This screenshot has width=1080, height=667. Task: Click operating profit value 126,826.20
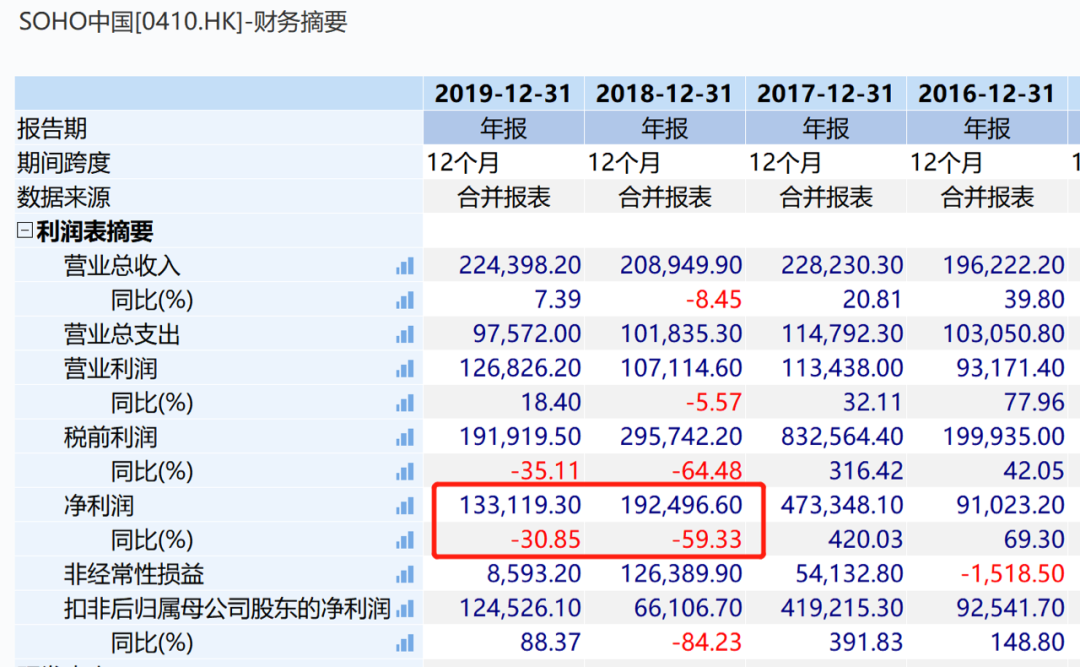tap(520, 368)
